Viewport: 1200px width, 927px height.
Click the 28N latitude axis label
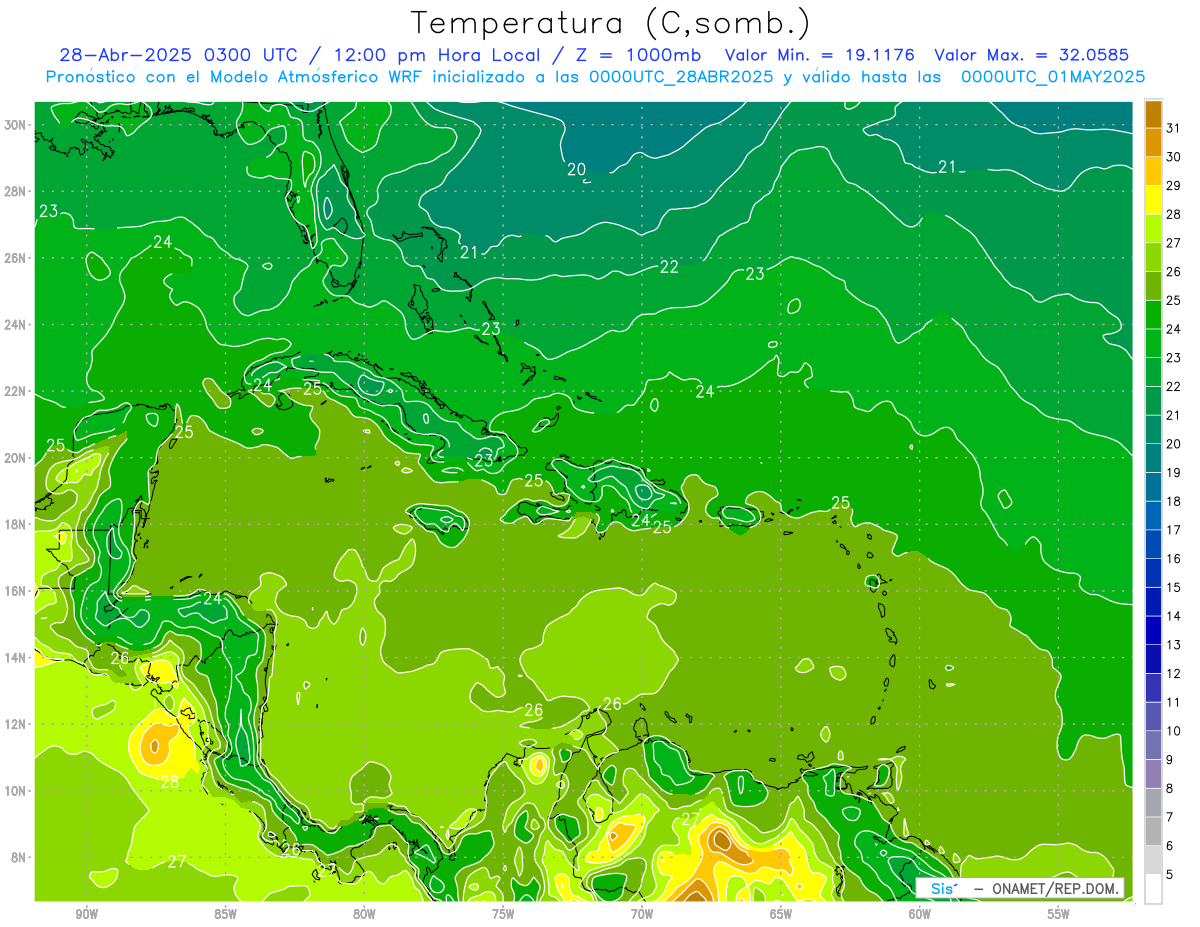(x=16, y=191)
